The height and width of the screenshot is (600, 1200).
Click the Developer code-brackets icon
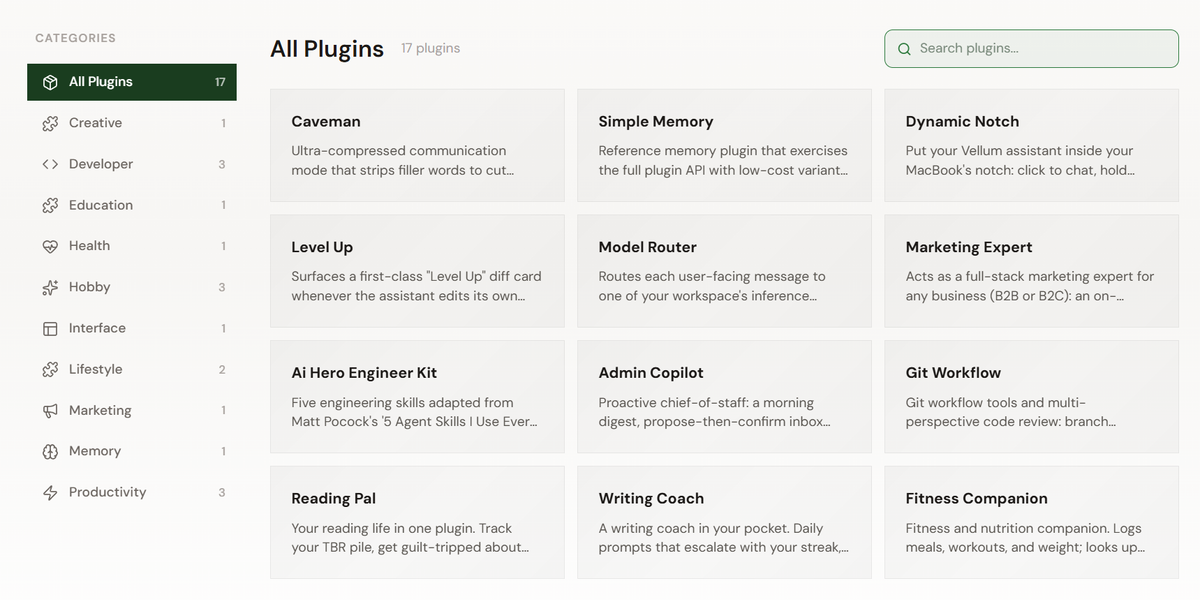(50, 164)
